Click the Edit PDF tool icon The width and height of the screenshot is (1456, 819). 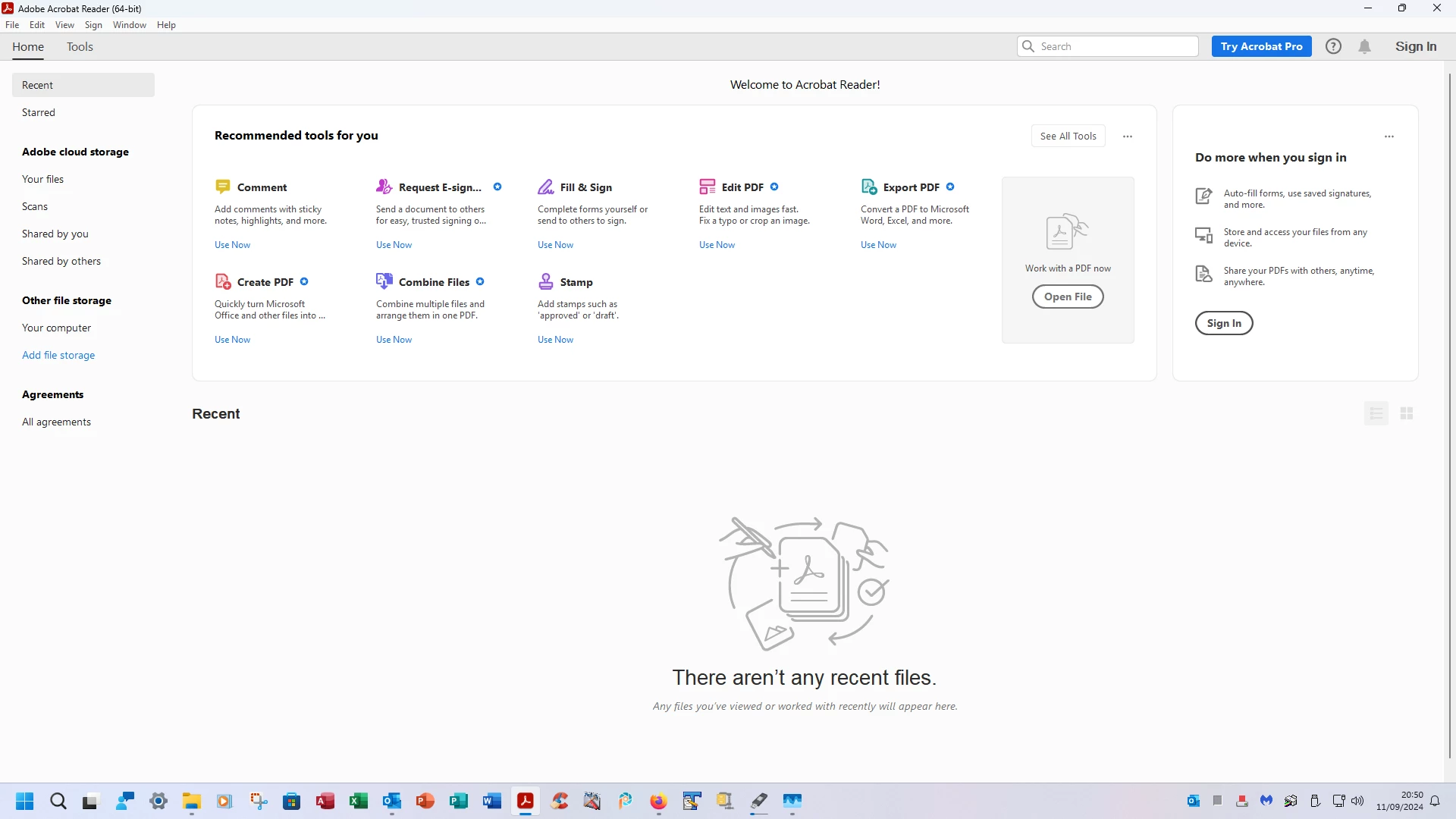point(708,187)
